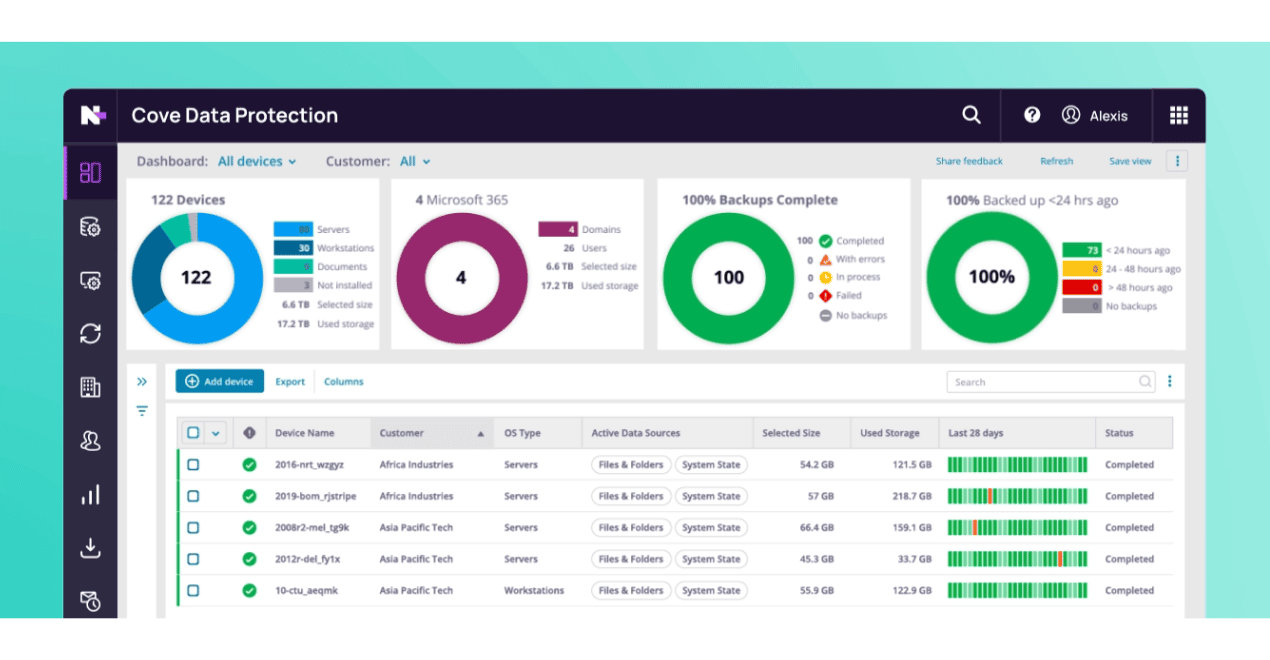Click the Failed legend diamond icon
This screenshot has height=660, width=1270.
coord(825,296)
